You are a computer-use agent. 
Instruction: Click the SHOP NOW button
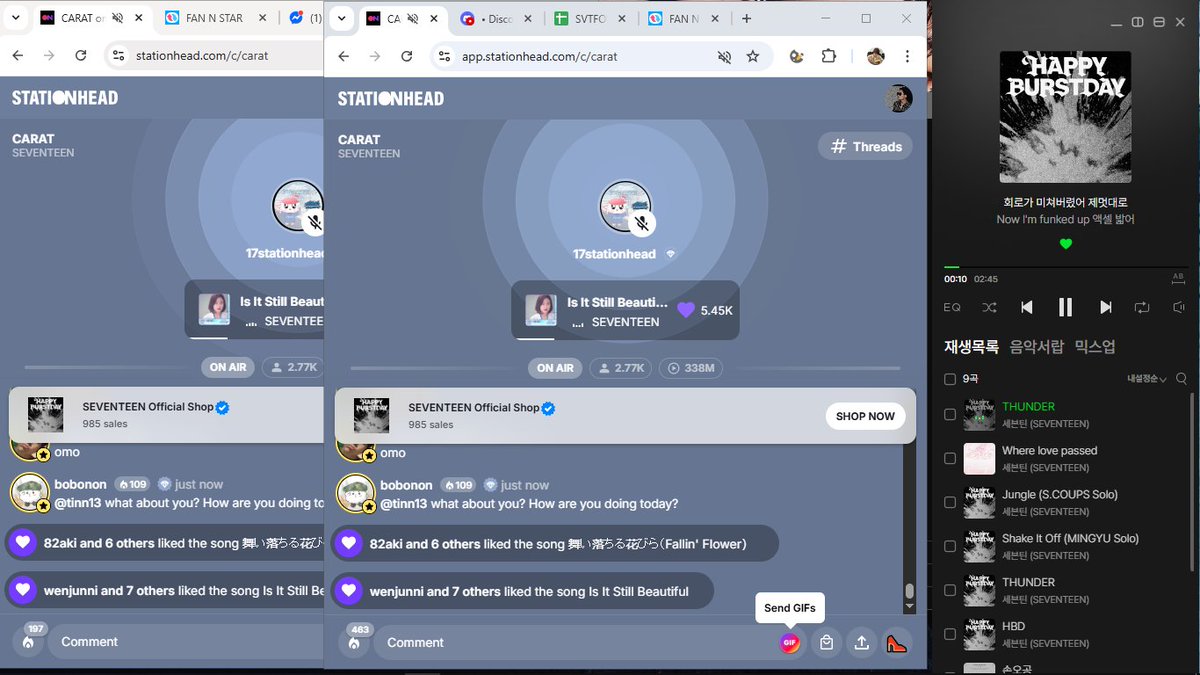tap(865, 416)
